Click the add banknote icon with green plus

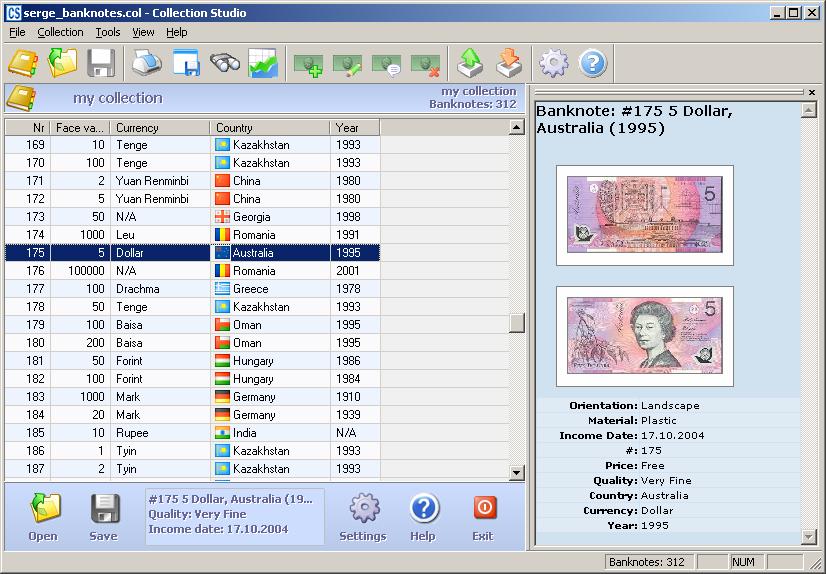tap(308, 66)
